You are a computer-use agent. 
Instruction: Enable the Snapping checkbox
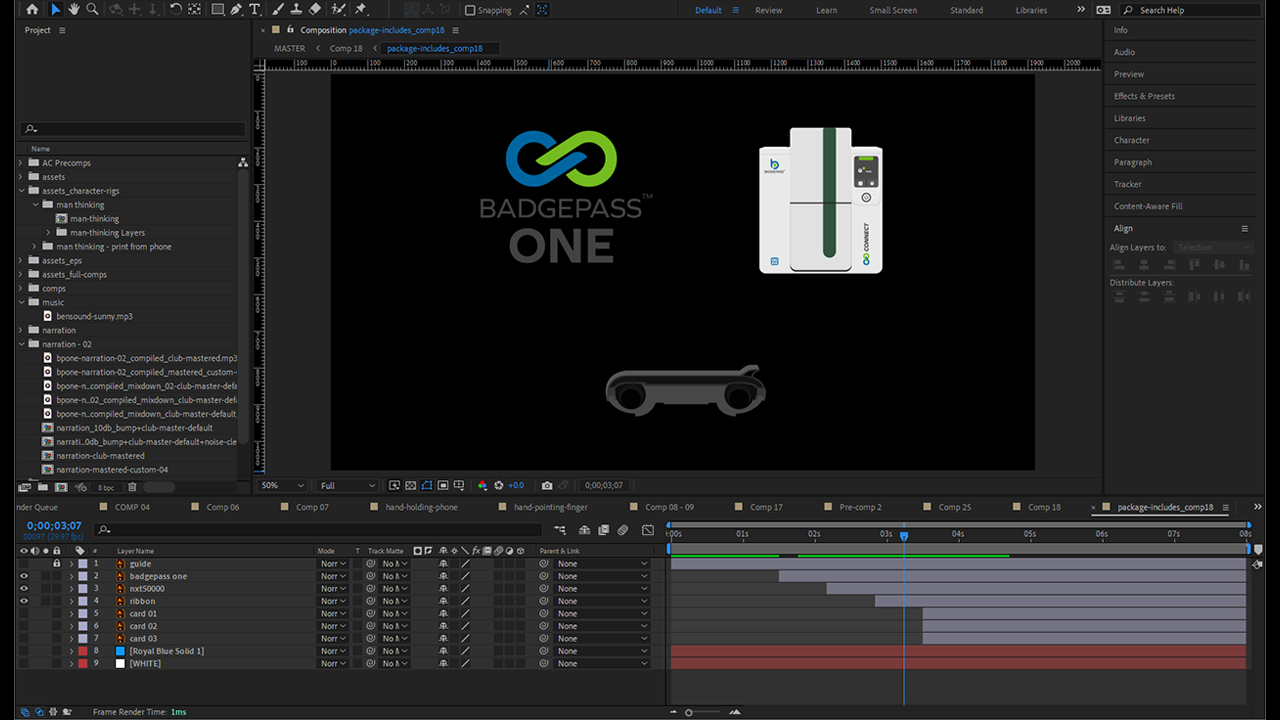(x=470, y=11)
